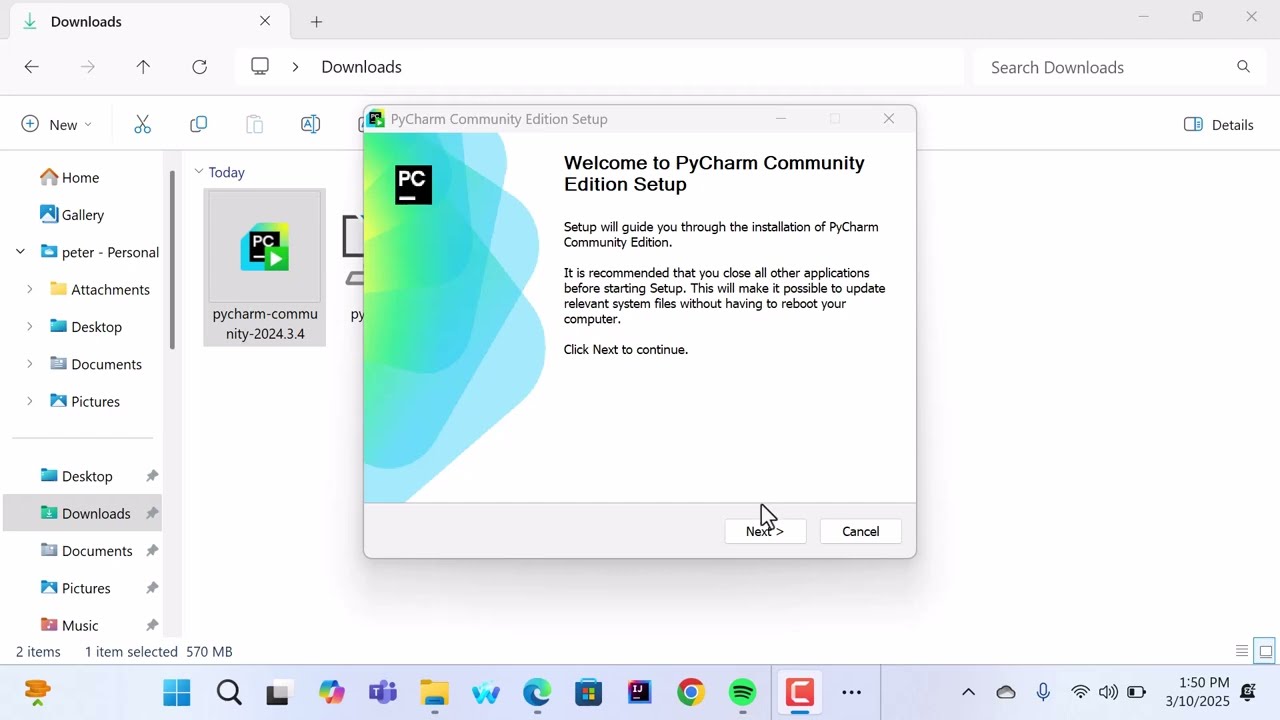Open Camtasia red taskbar icon
This screenshot has width=1280, height=720.
coord(800,692)
